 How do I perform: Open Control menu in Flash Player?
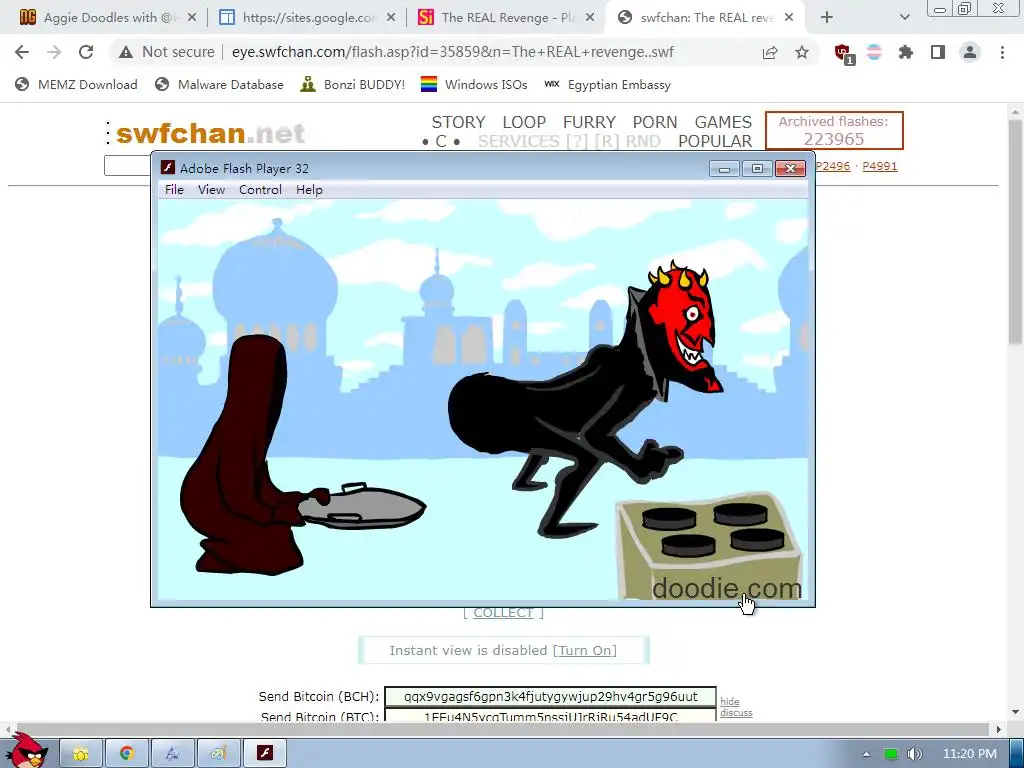pos(260,189)
